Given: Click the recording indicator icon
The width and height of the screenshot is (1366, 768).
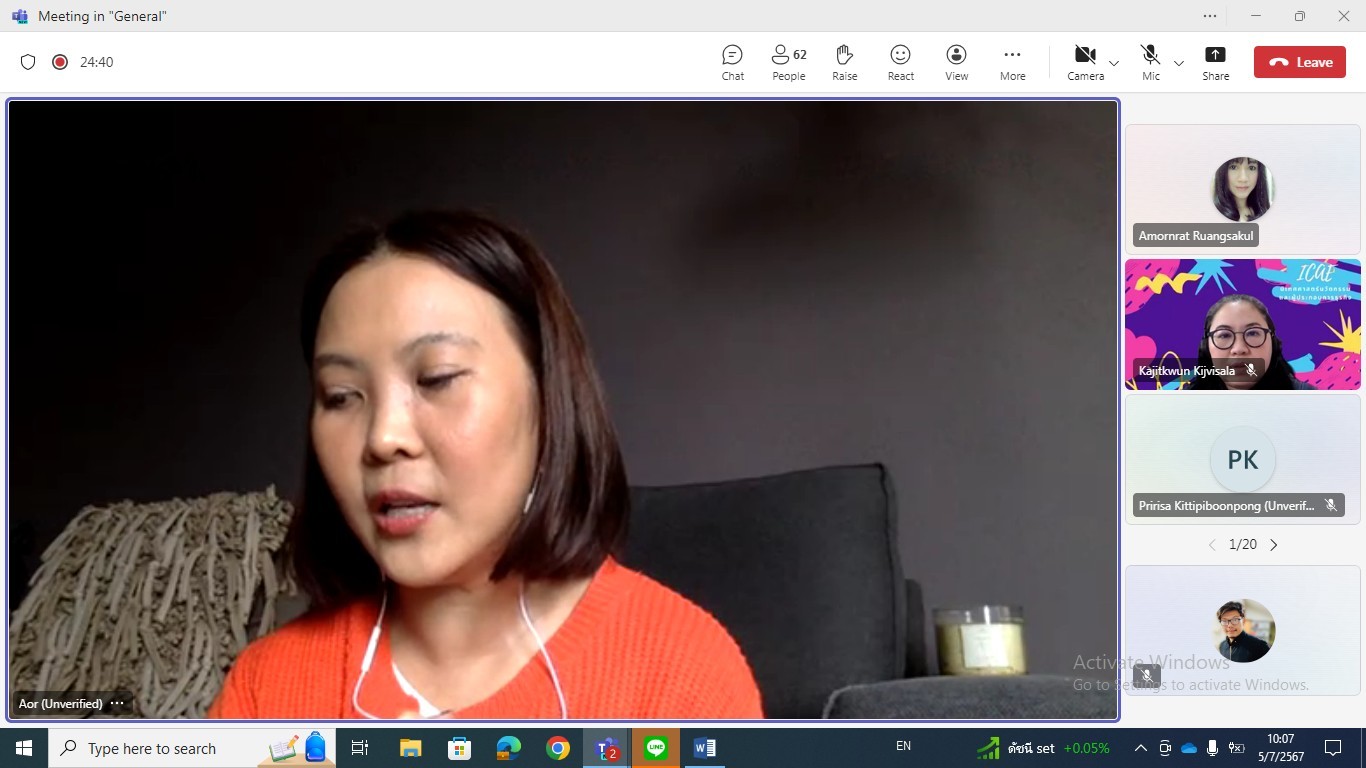Looking at the screenshot, I should pos(60,62).
